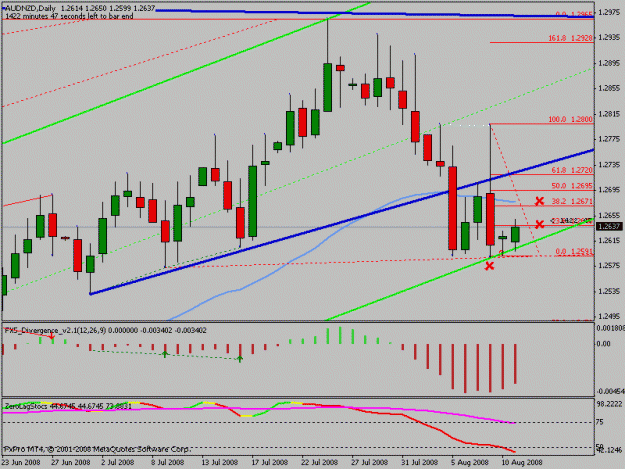This screenshot has height=469, width=625.
Task: Click the 1.2975 price axis label
Action: tap(609, 12)
